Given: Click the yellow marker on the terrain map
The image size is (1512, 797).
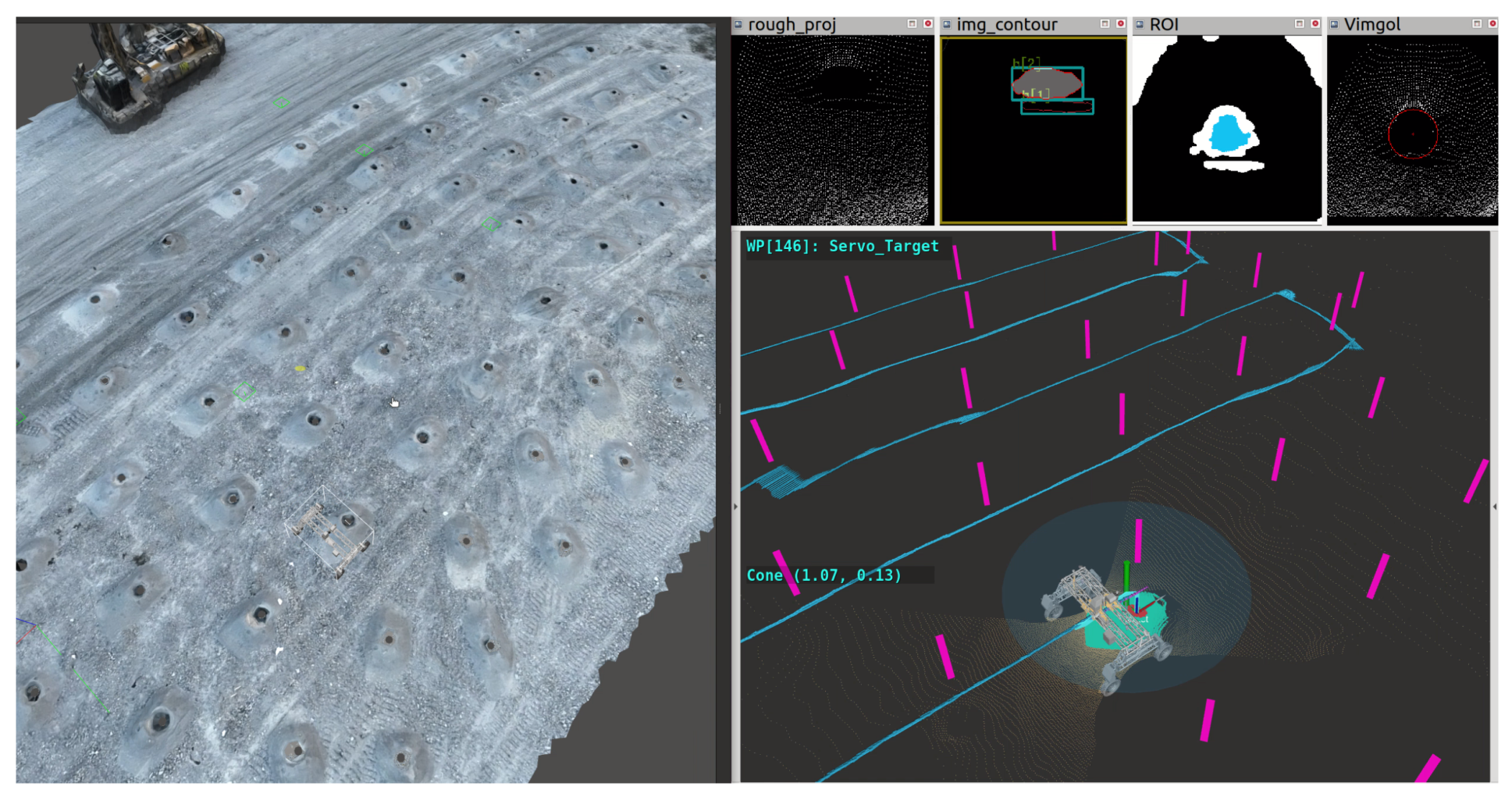Looking at the screenshot, I should click(300, 368).
